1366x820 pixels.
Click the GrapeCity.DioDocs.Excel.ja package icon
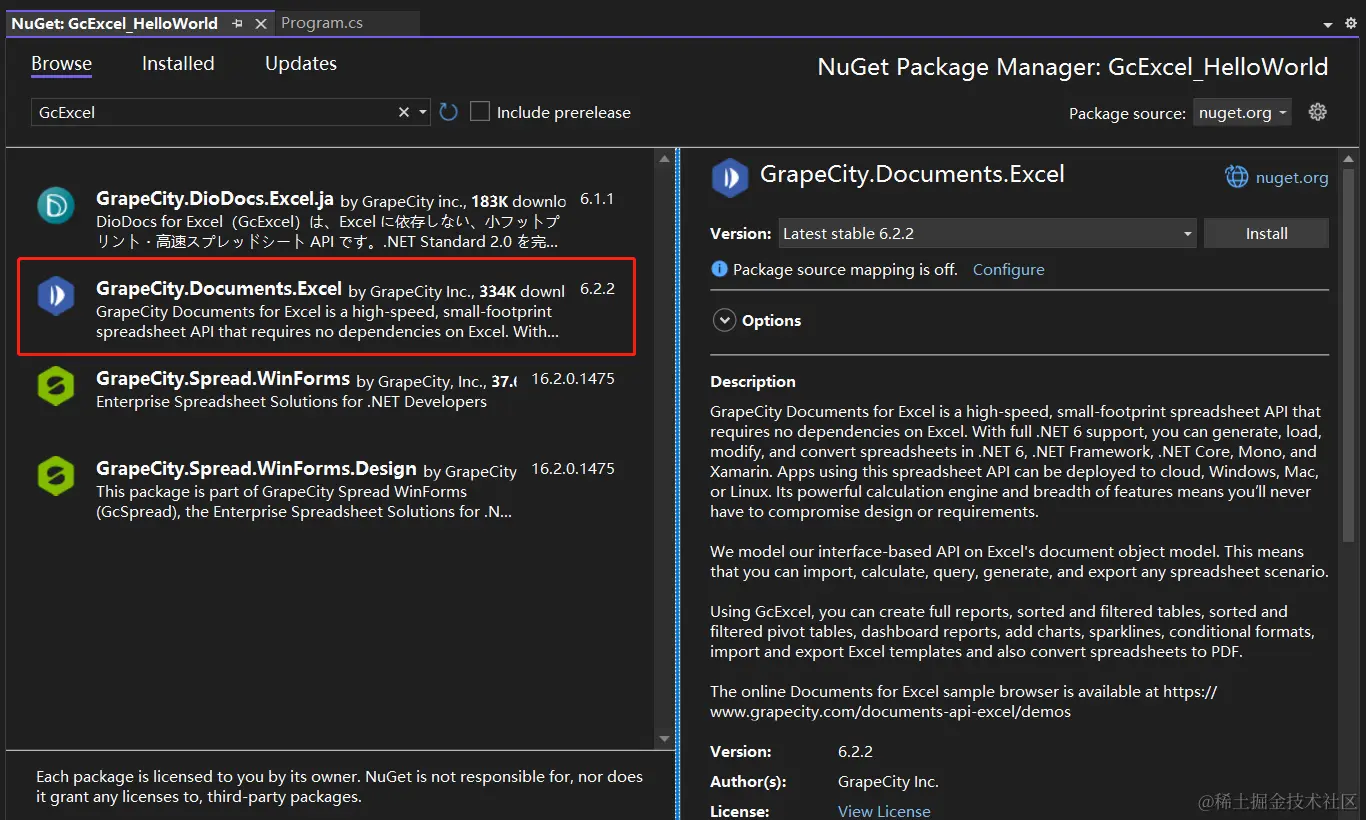(56, 205)
